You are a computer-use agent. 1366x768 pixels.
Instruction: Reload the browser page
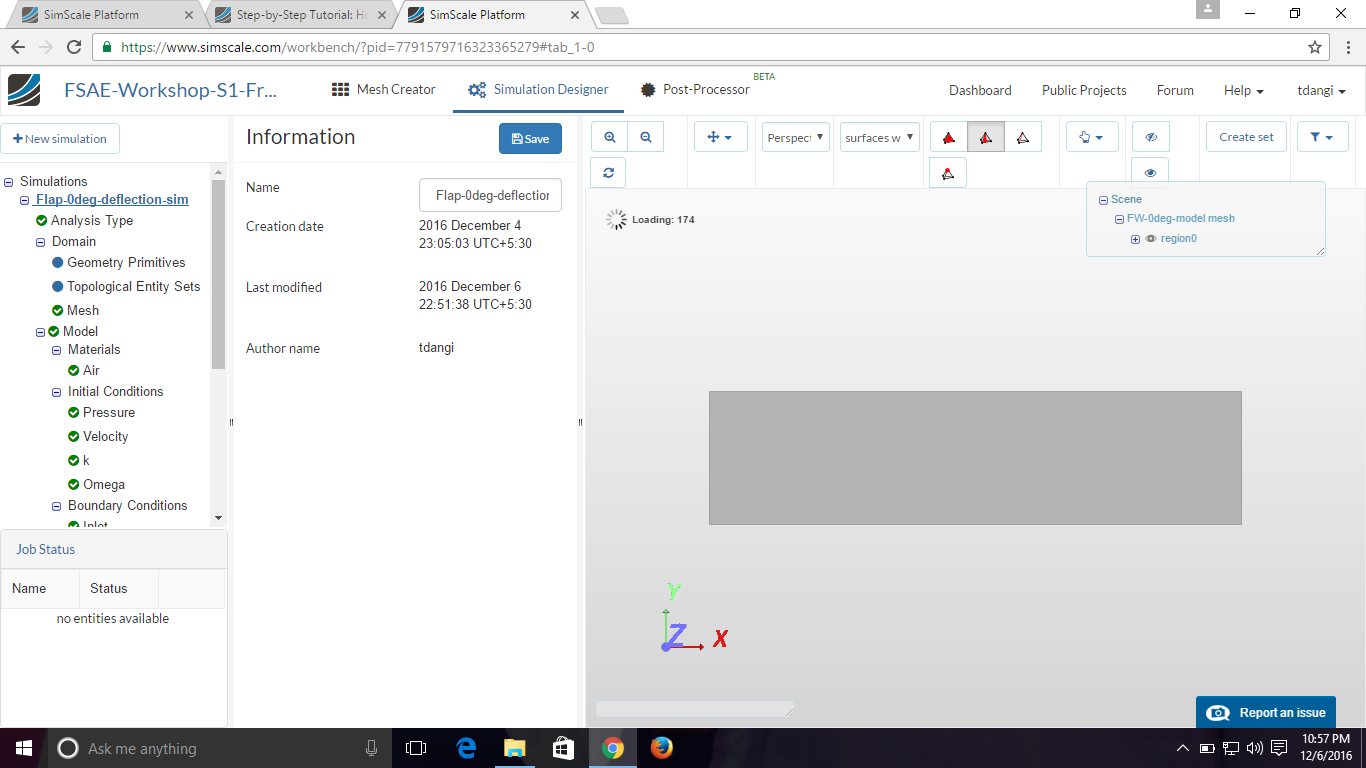[73, 47]
